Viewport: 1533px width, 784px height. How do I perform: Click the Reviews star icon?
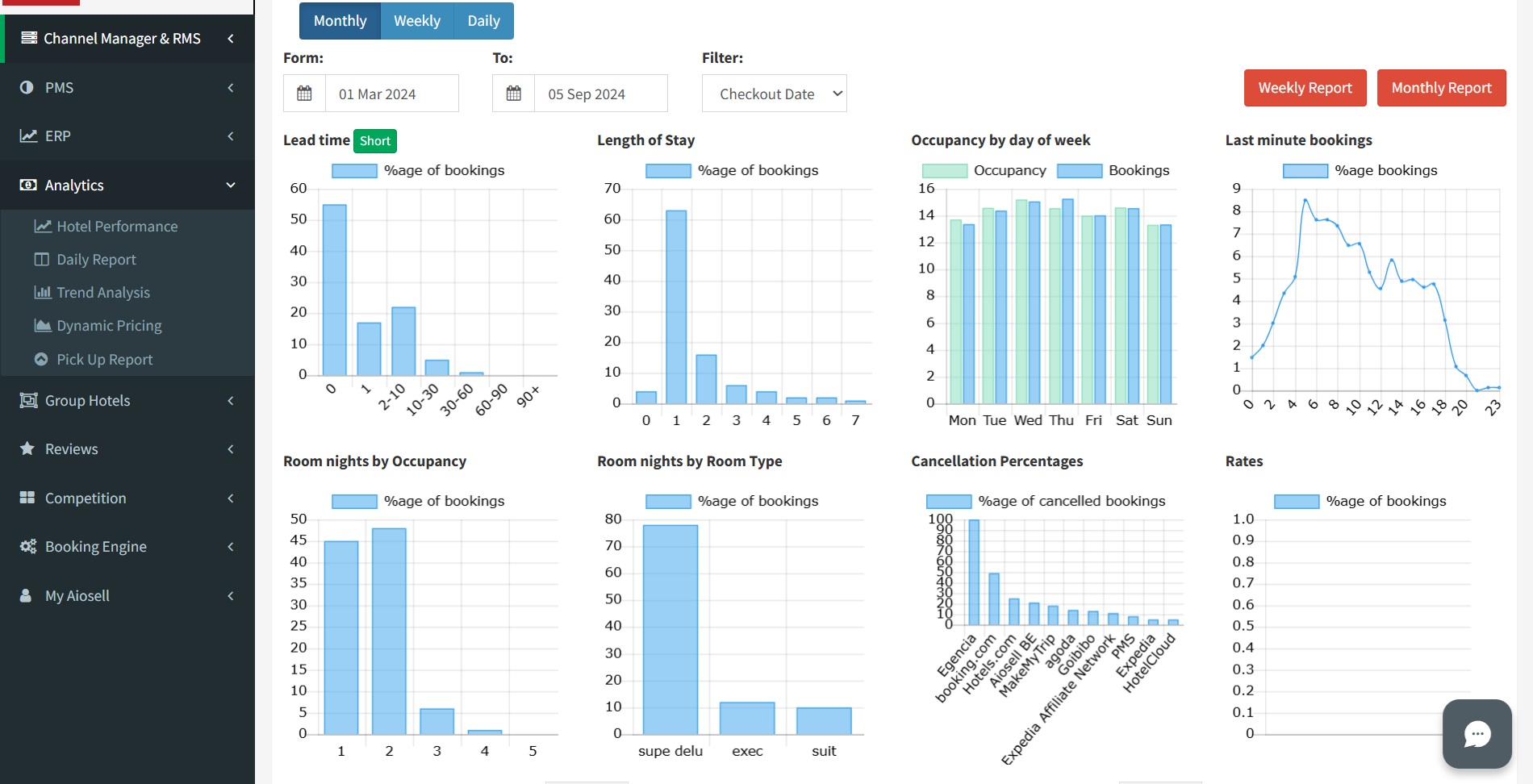[x=27, y=448]
